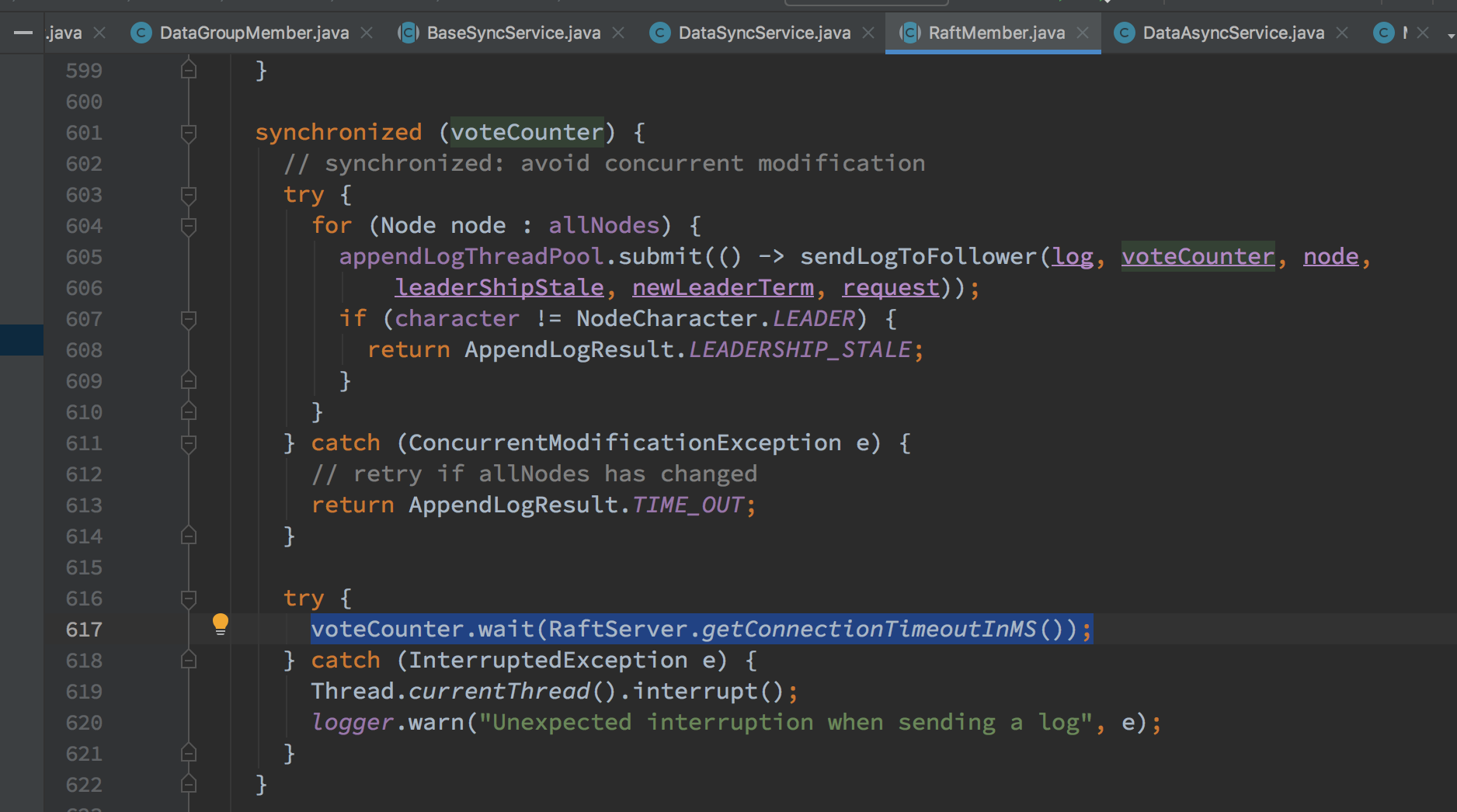Fold the for loop at line 604
Screen dimensions: 1457x812
coord(189,226)
